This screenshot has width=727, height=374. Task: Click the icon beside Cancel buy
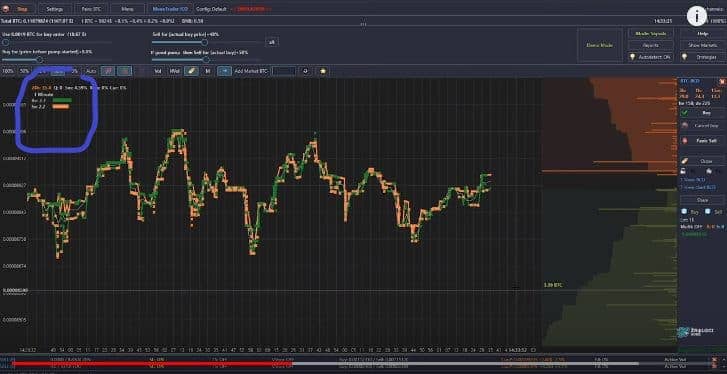(685, 126)
